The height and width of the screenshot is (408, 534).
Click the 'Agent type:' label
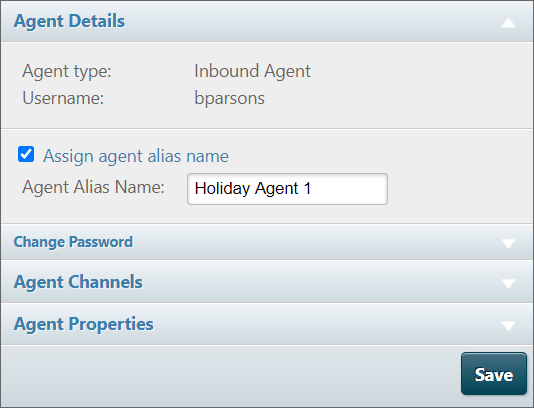click(x=67, y=72)
